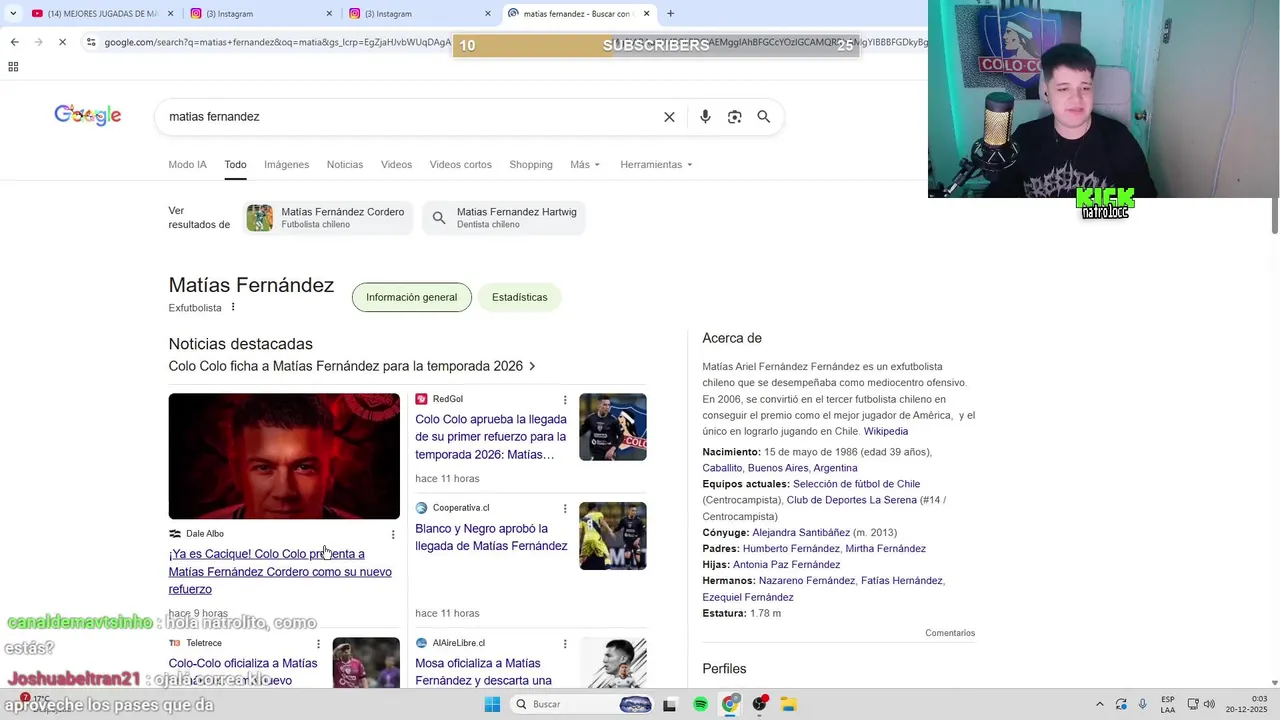Open Selección de fútbol de Chile link
This screenshot has height=720, width=1280.
pyautogui.click(x=856, y=484)
